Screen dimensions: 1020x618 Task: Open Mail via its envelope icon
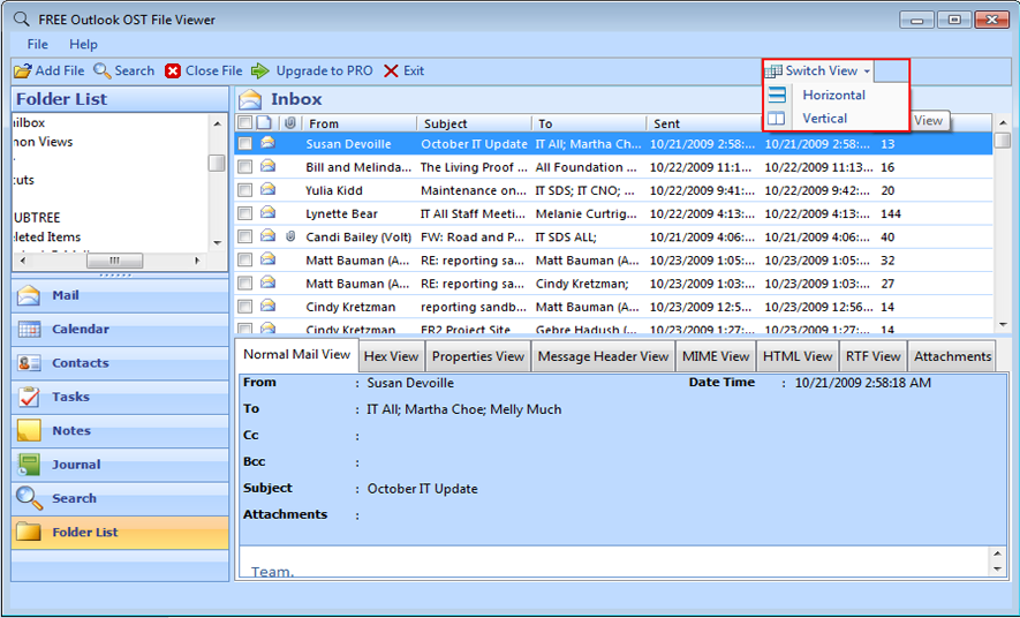(x=29, y=295)
